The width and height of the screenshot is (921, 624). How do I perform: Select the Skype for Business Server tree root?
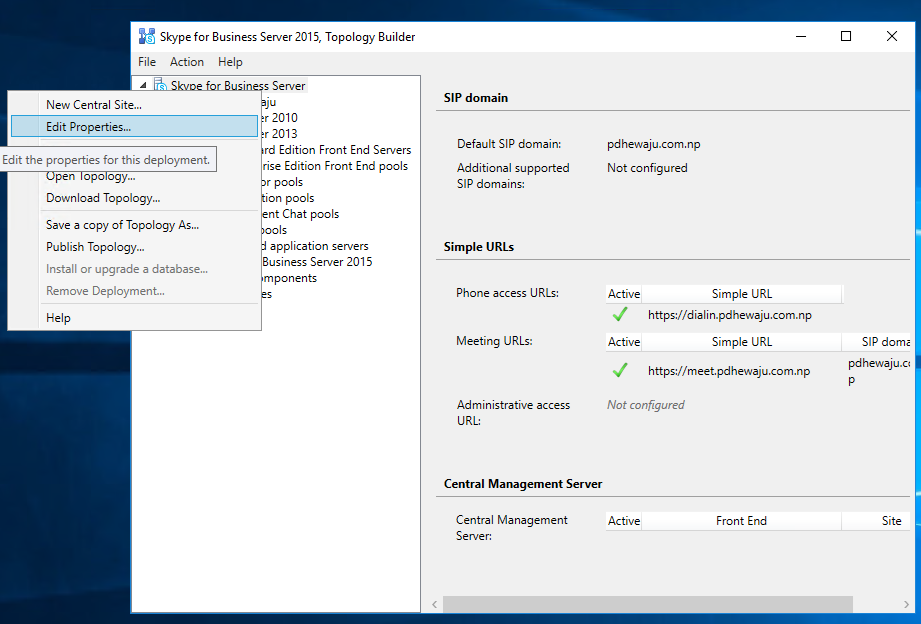click(x=238, y=86)
